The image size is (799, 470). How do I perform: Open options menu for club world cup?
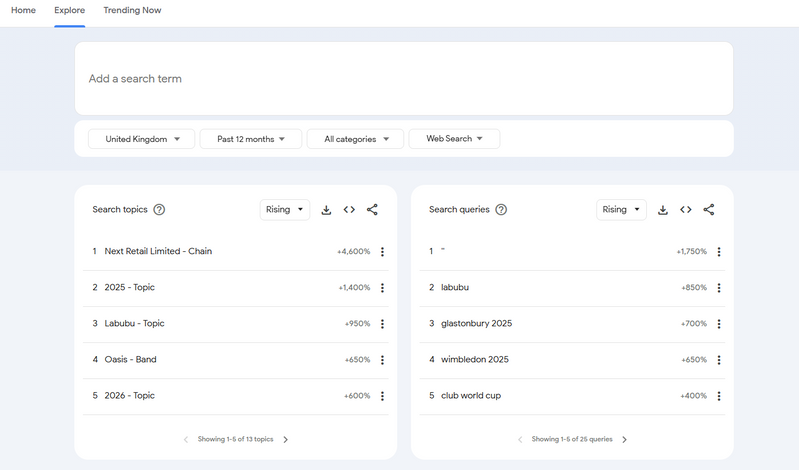point(719,396)
